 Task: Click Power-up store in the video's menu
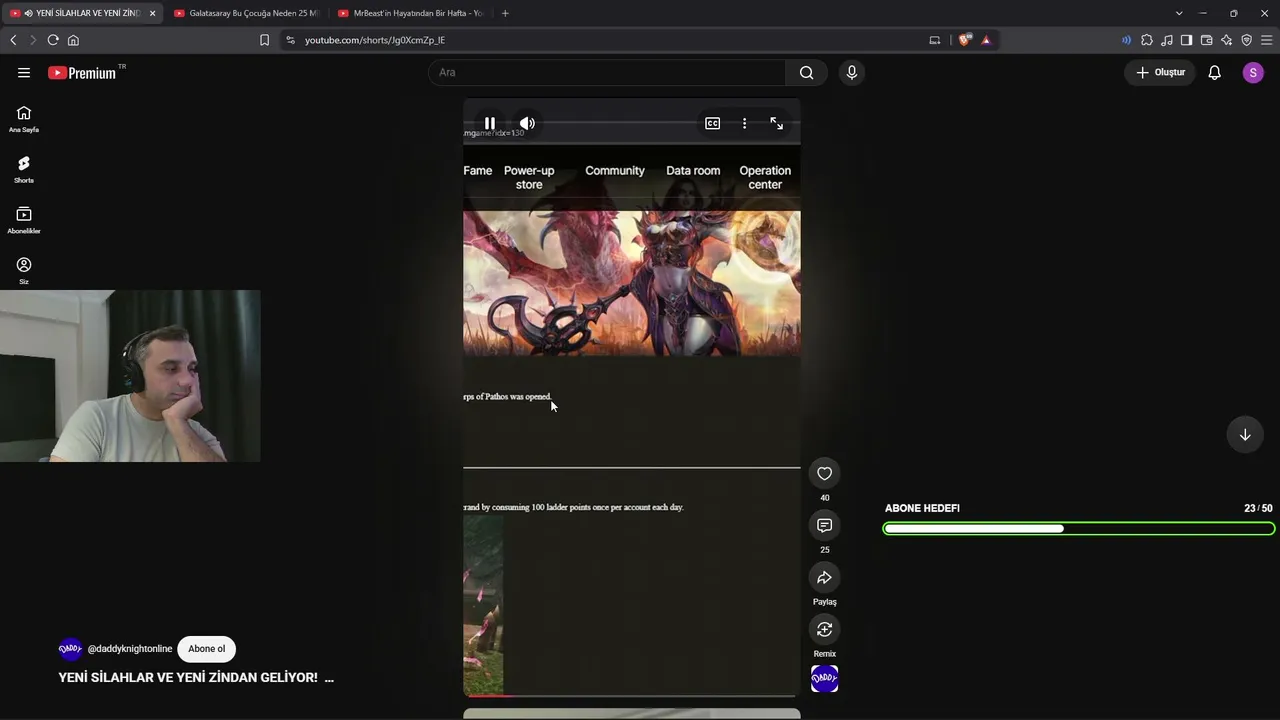tap(529, 178)
